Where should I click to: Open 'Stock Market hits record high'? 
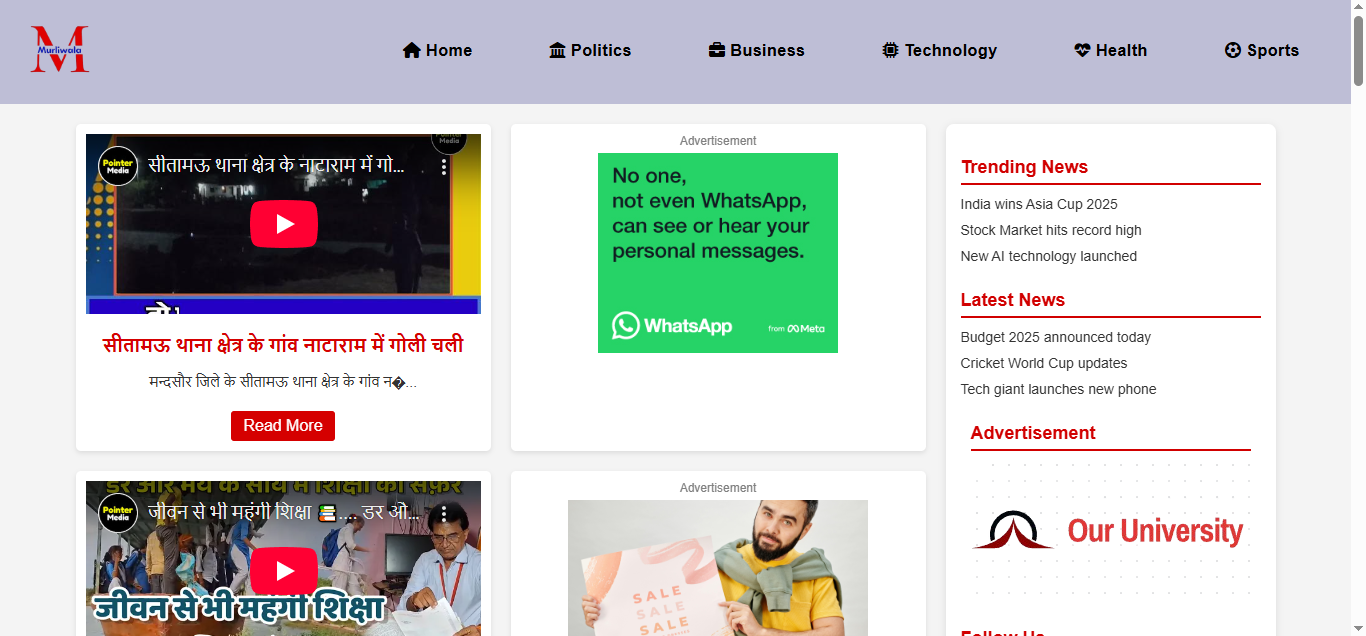pyautogui.click(x=1051, y=230)
